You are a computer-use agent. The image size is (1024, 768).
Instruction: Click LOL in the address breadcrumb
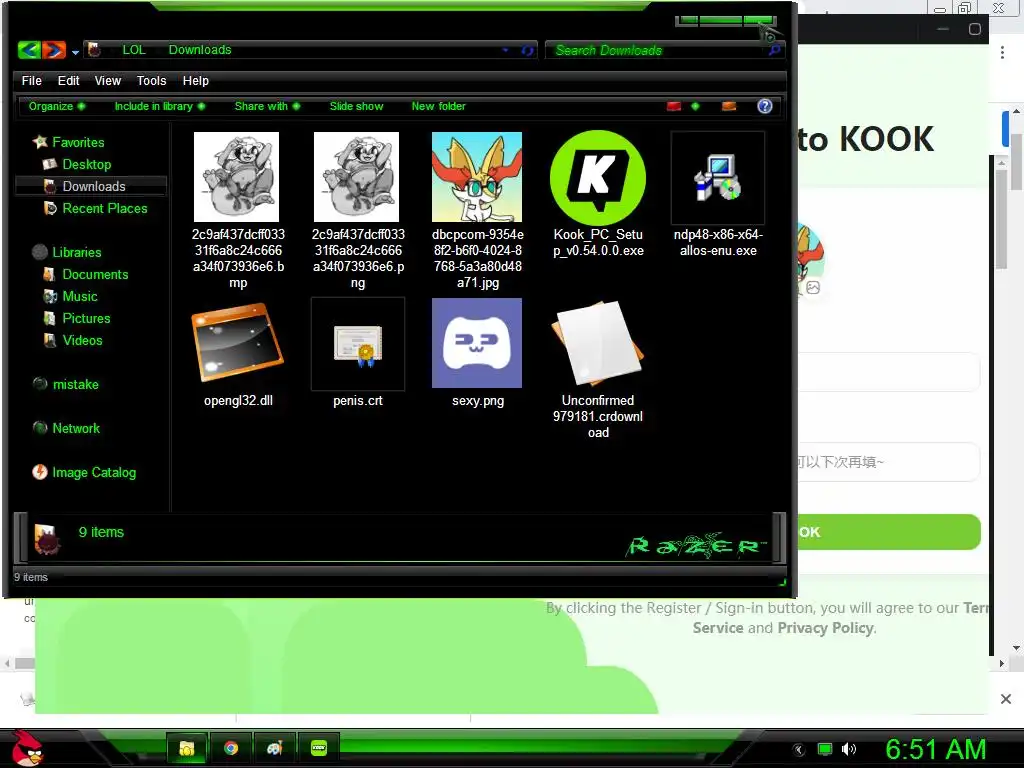pos(134,50)
